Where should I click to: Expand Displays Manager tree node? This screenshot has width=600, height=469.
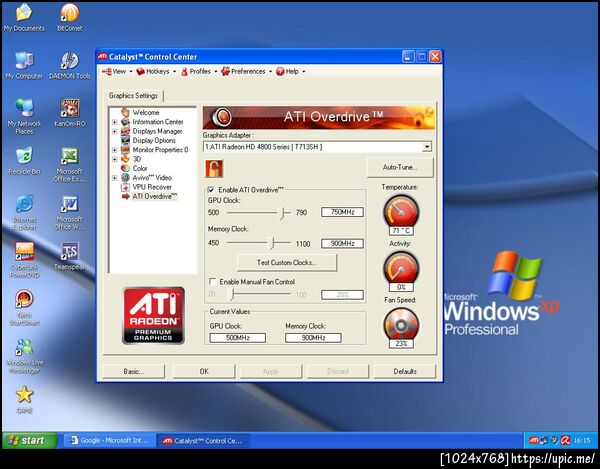[x=114, y=131]
